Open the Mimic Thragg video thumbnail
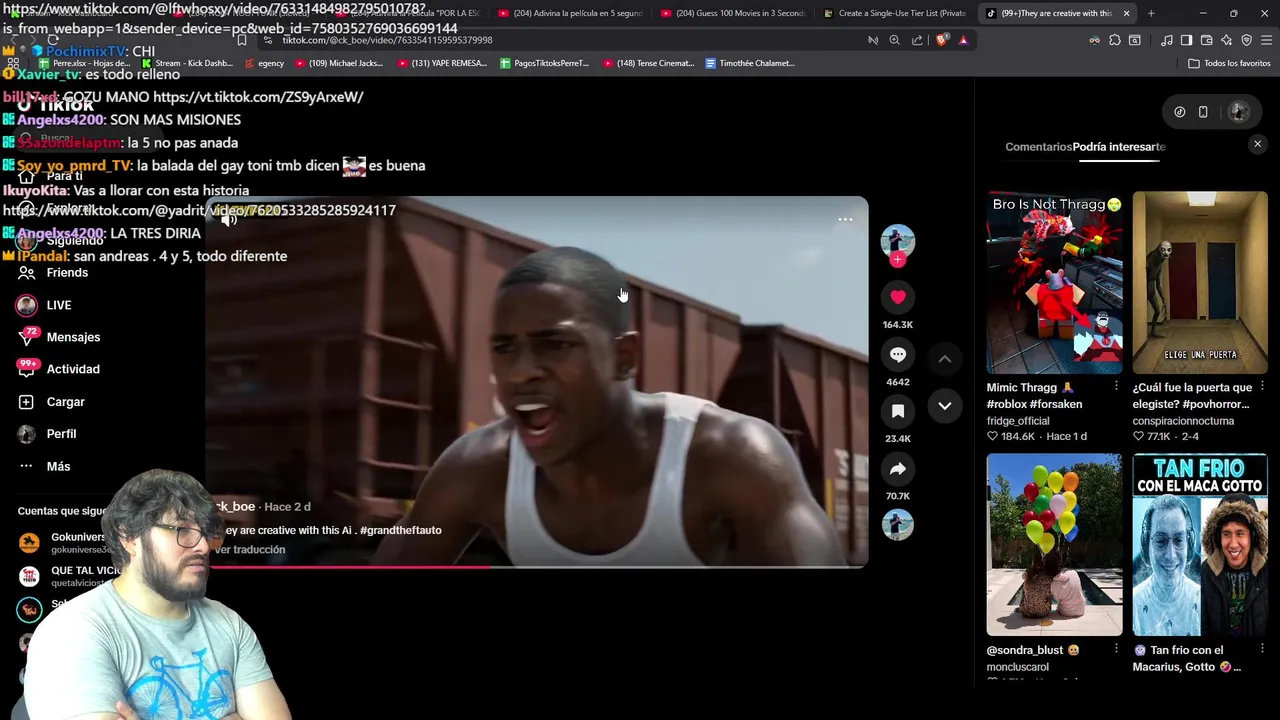This screenshot has height=720, width=1280. tap(1054, 283)
